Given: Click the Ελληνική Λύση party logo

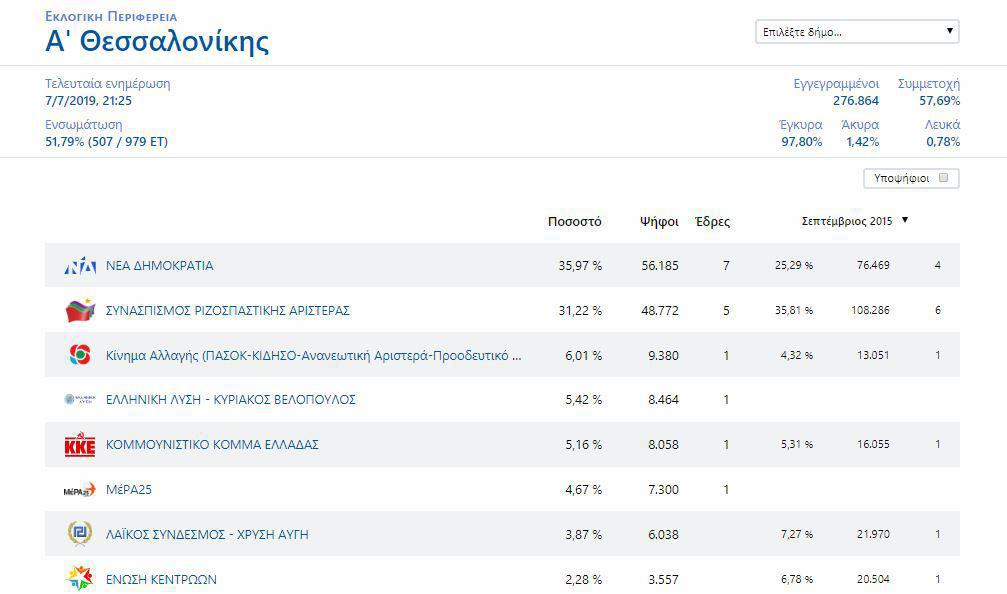Looking at the screenshot, I should [x=80, y=400].
